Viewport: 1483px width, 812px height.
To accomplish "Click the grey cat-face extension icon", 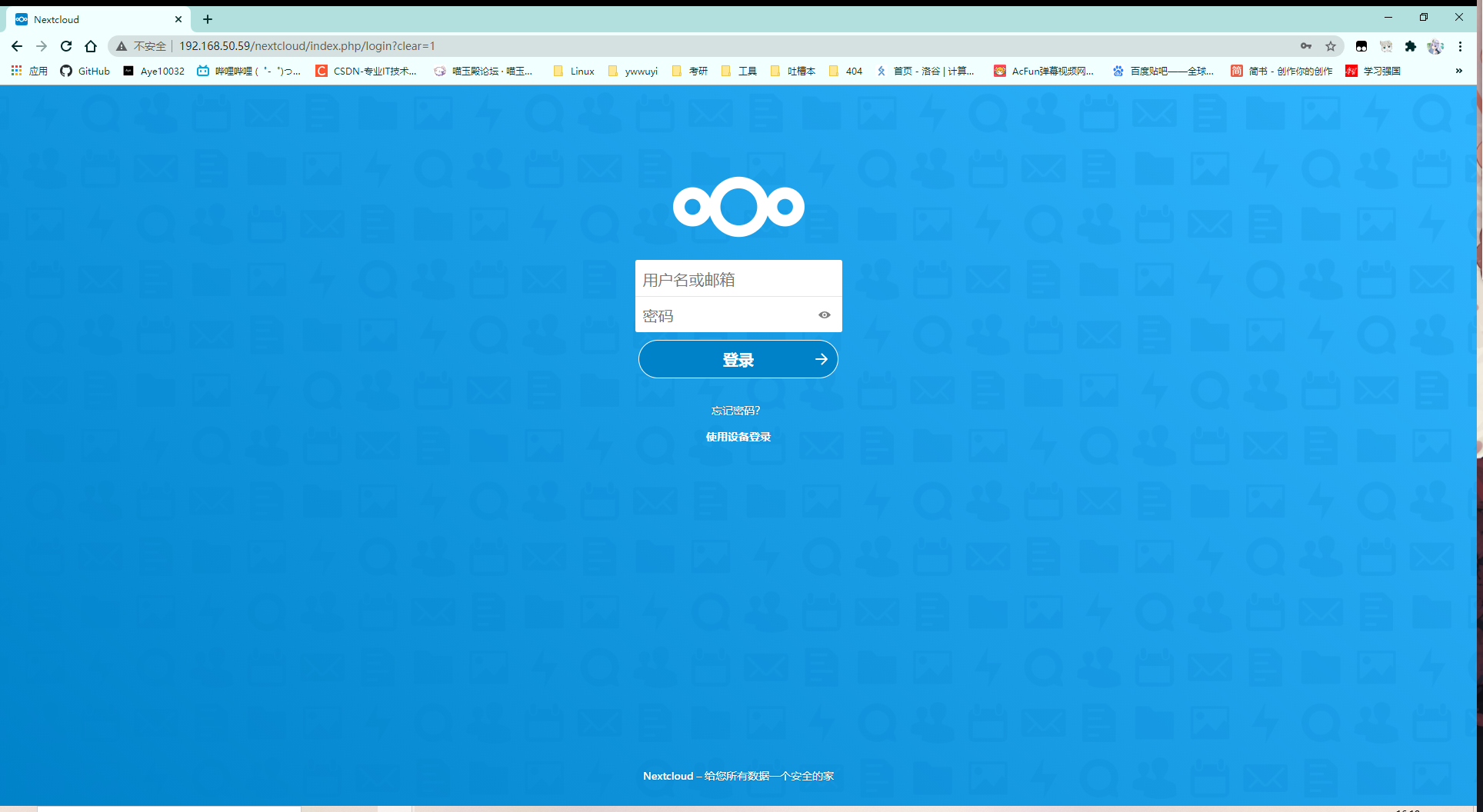I will [1386, 46].
